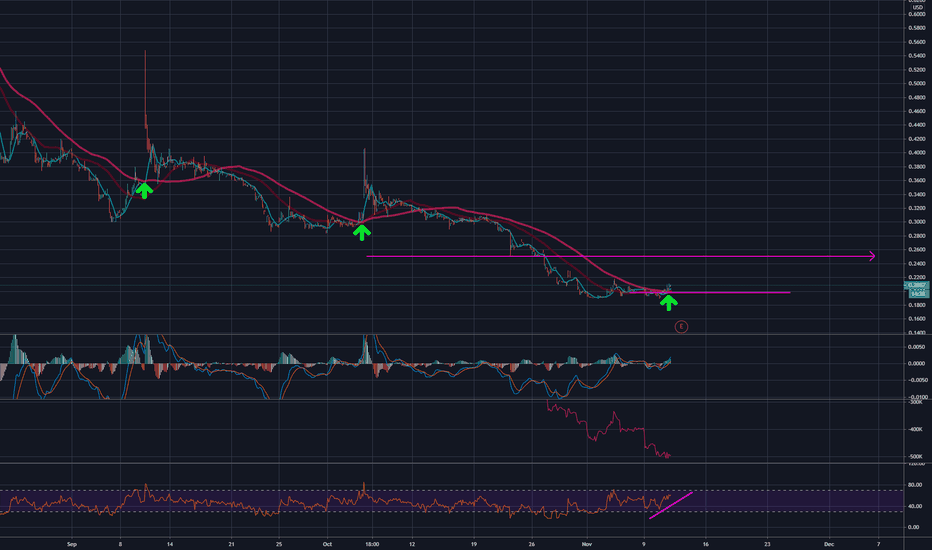Click the -500K volume indicator scale label
This screenshot has width=932, height=550.
(915, 457)
